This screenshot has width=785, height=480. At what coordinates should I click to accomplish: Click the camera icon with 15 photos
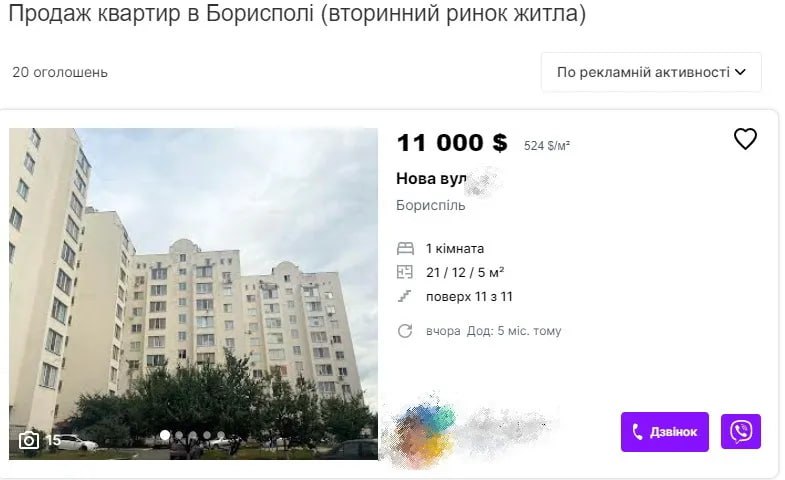[29, 440]
